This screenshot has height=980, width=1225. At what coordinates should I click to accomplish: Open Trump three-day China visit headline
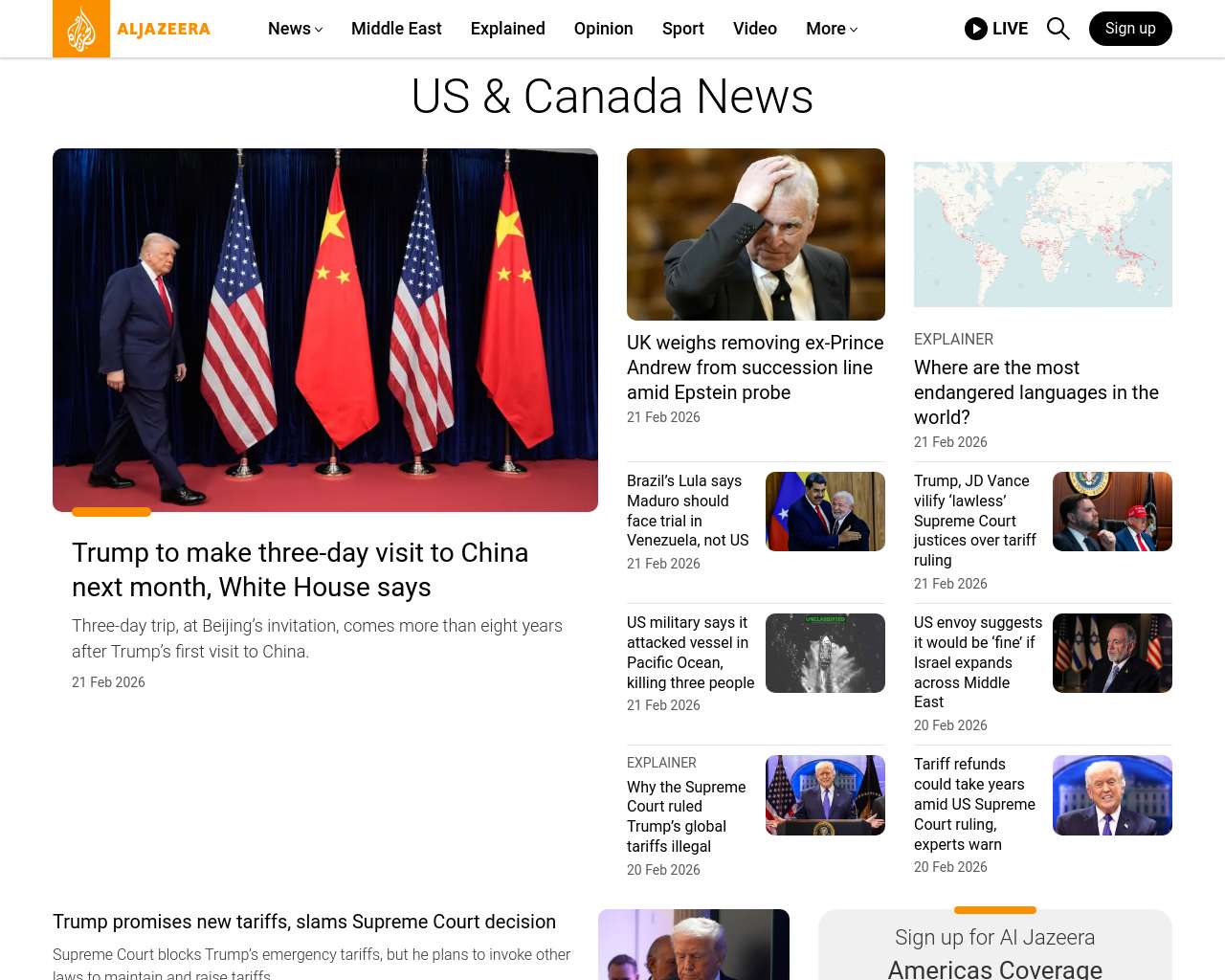pos(300,569)
